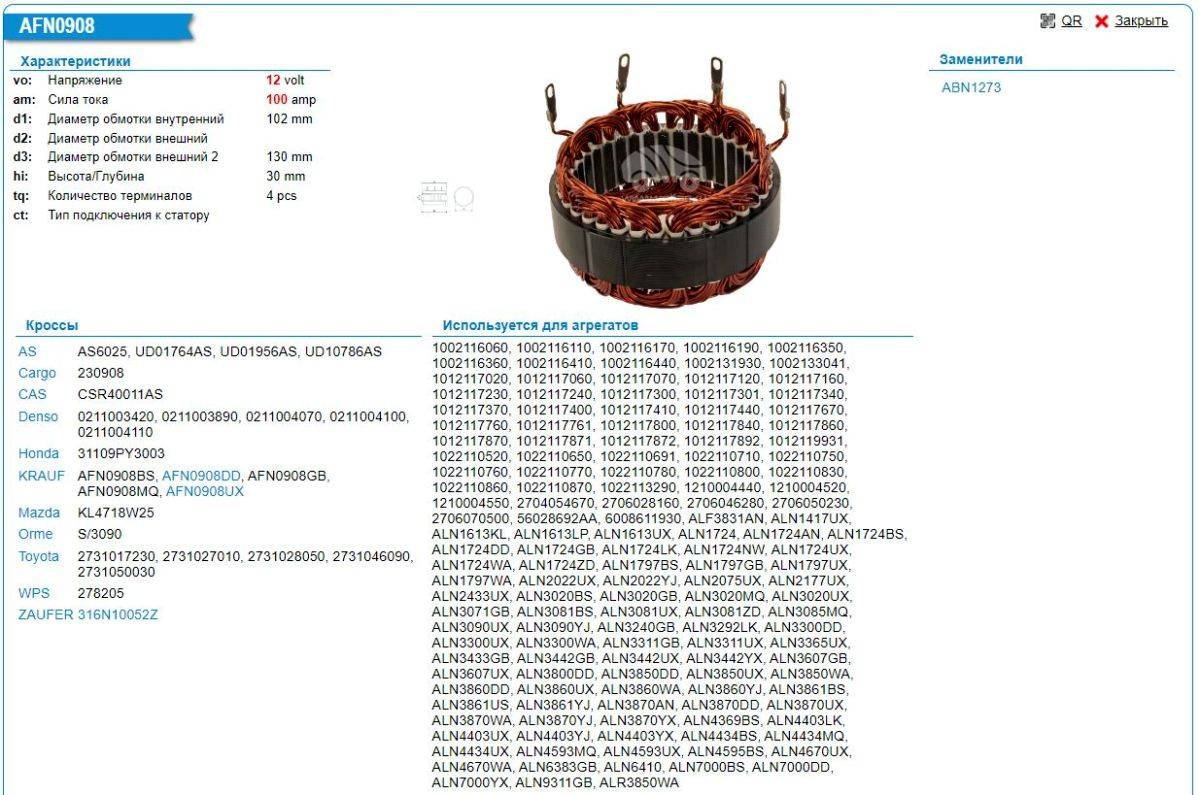The height and width of the screenshot is (795, 1200).
Task: Click the QR code icon
Action: coord(1048,21)
